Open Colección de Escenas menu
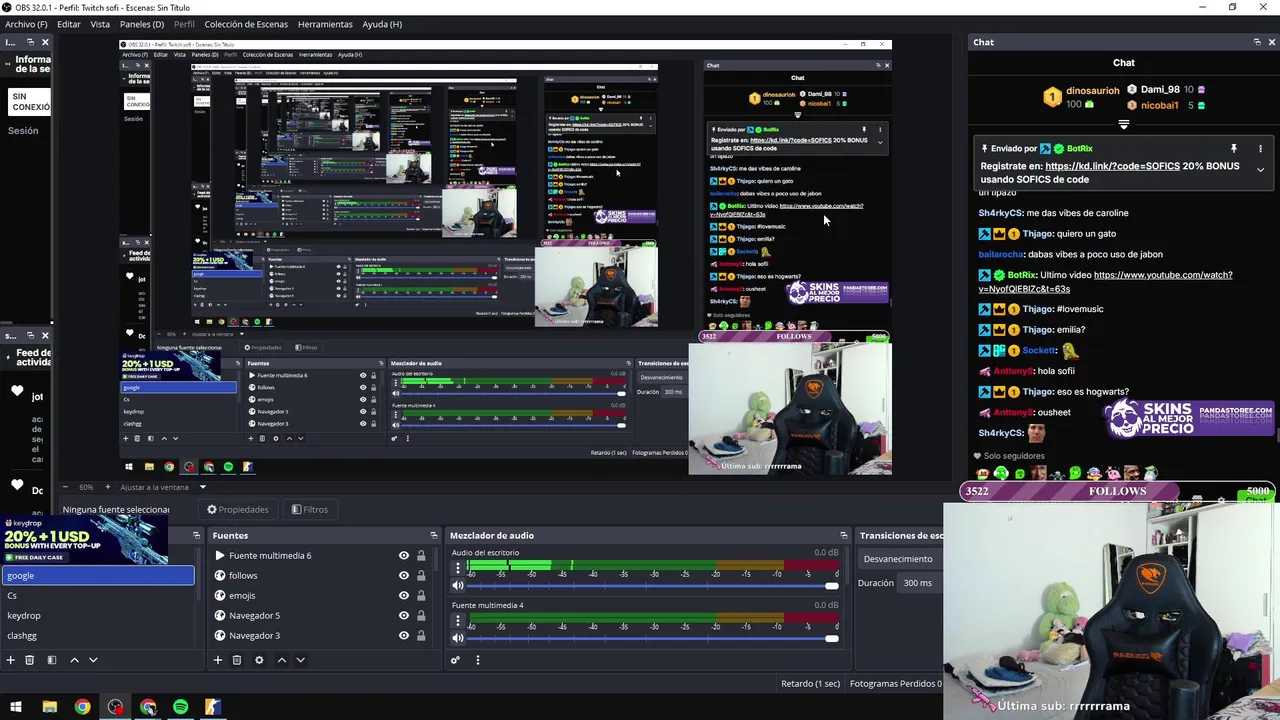The height and width of the screenshot is (720, 1280). coord(246,24)
